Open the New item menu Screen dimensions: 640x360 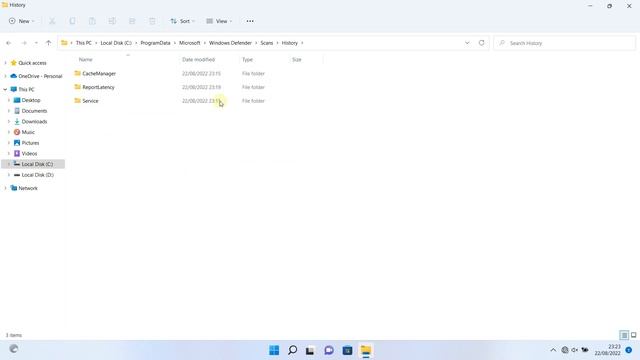pos(22,21)
